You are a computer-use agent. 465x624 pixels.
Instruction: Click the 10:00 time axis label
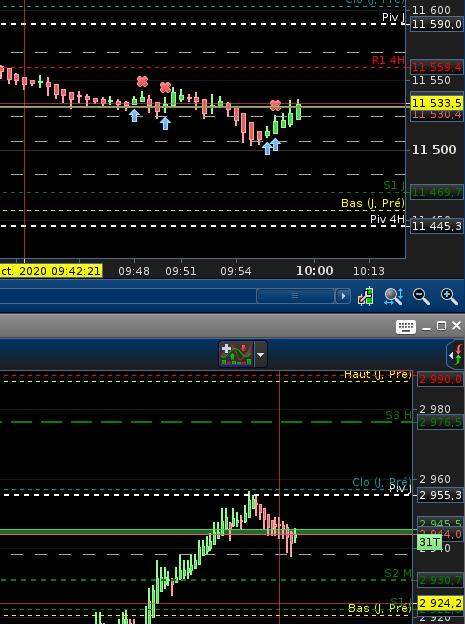(315, 271)
